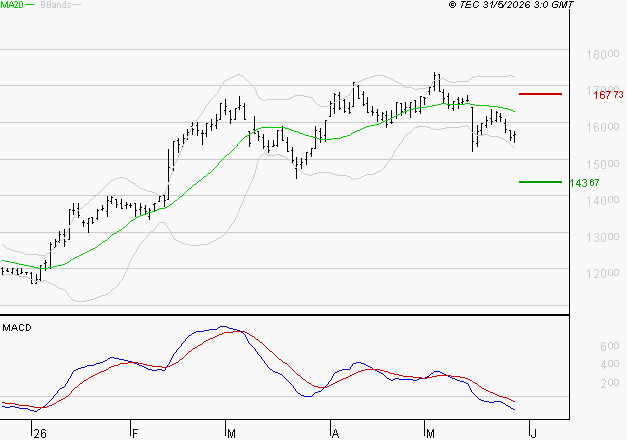Click the green support level line
This screenshot has width=627, height=440.
[540, 182]
